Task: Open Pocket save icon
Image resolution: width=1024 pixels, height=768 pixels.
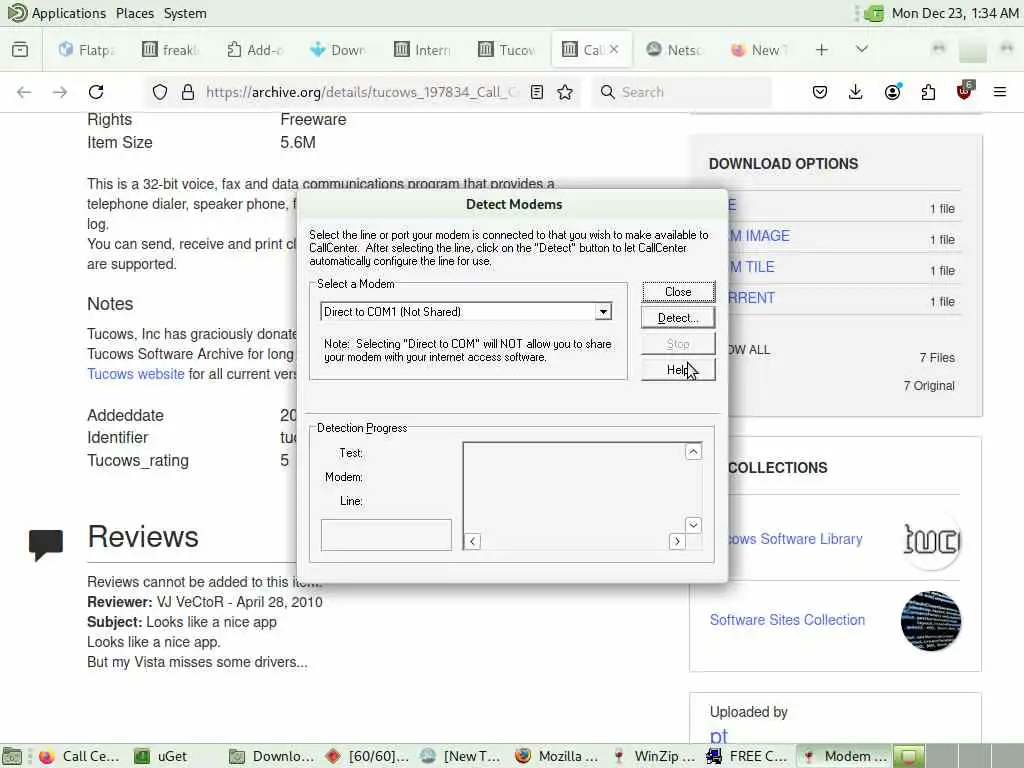Action: [820, 92]
